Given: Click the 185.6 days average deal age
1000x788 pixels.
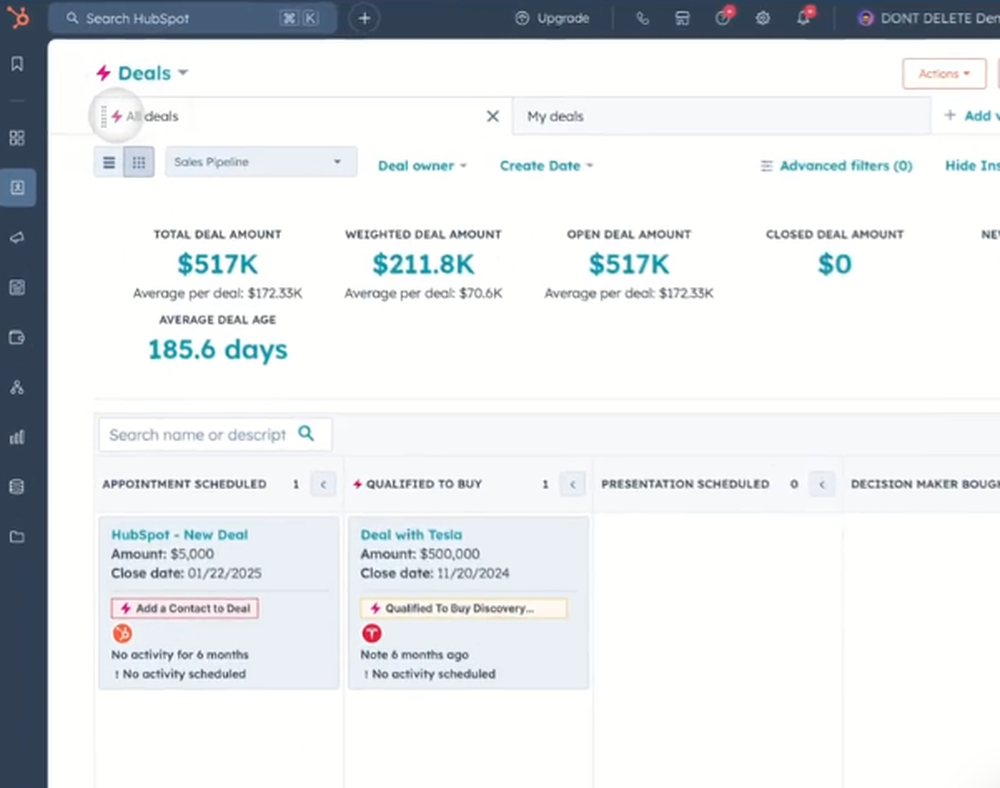Looking at the screenshot, I should pos(217,349).
